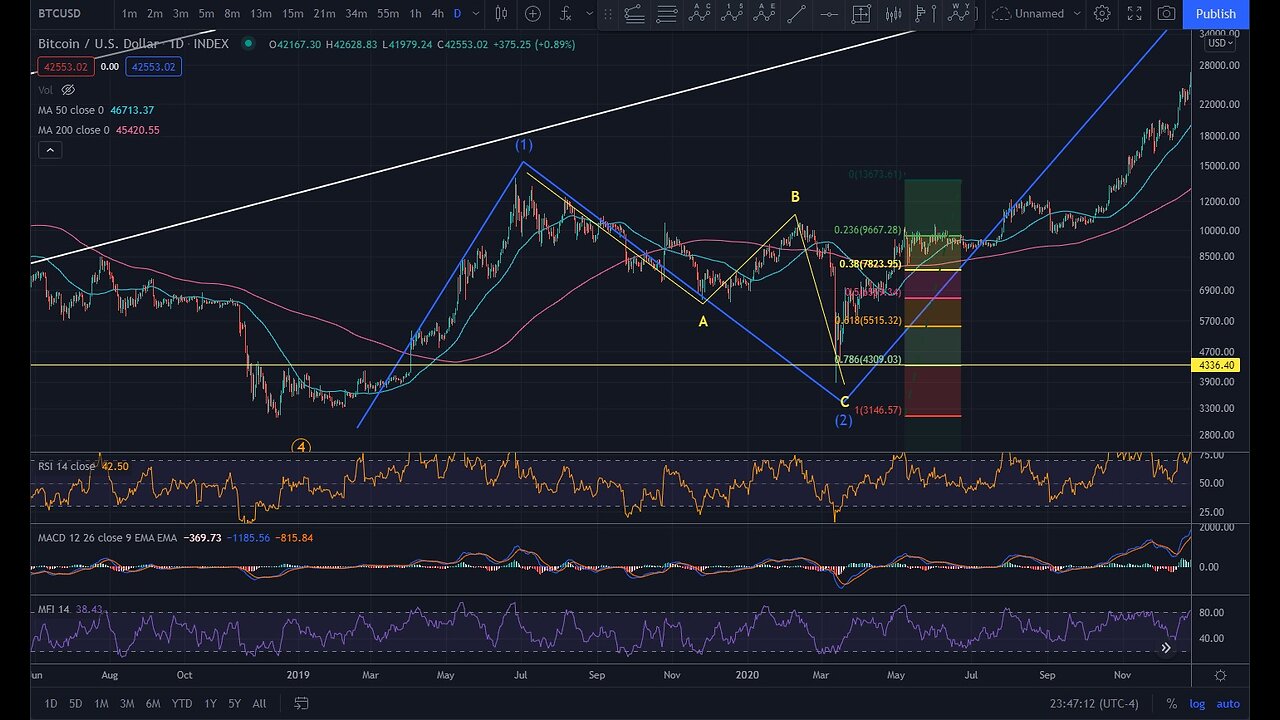Take a chart snapshot with camera icon
This screenshot has width=1280, height=720.
tap(1166, 14)
